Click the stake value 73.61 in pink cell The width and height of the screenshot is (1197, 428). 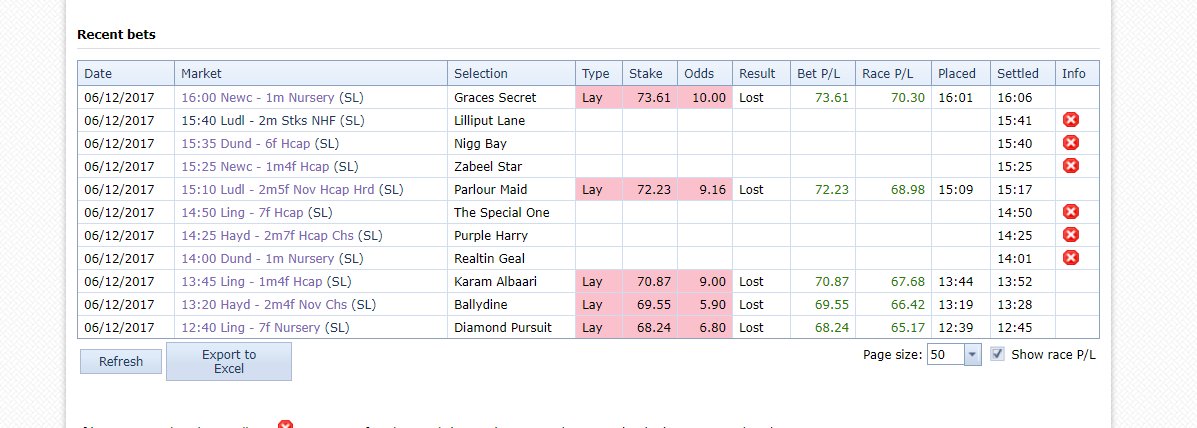[x=654, y=98]
